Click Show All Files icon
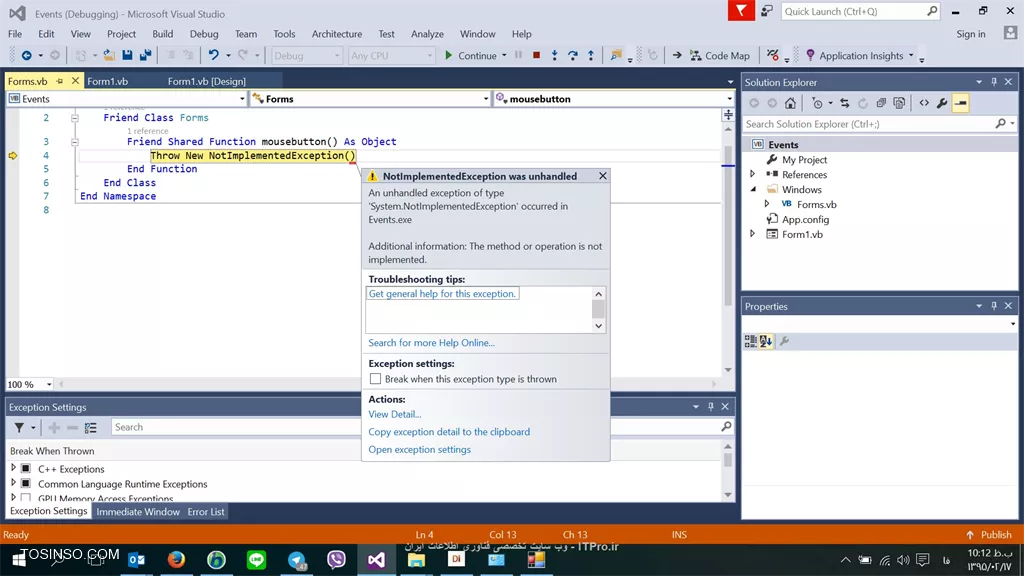Image resolution: width=1024 pixels, height=576 pixels. pos(899,103)
